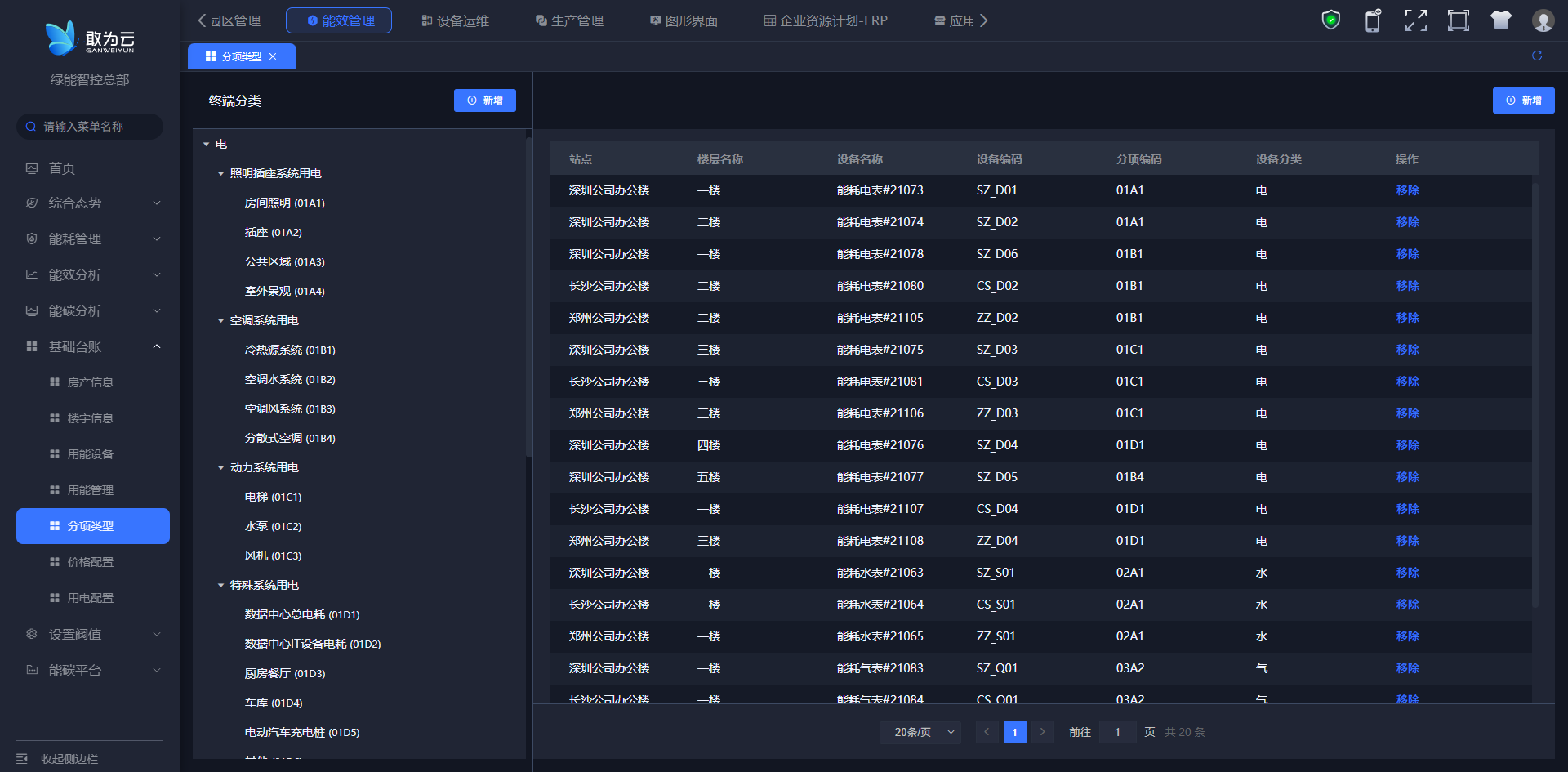Click 新增 button in 终端分类 panel

pos(484,100)
